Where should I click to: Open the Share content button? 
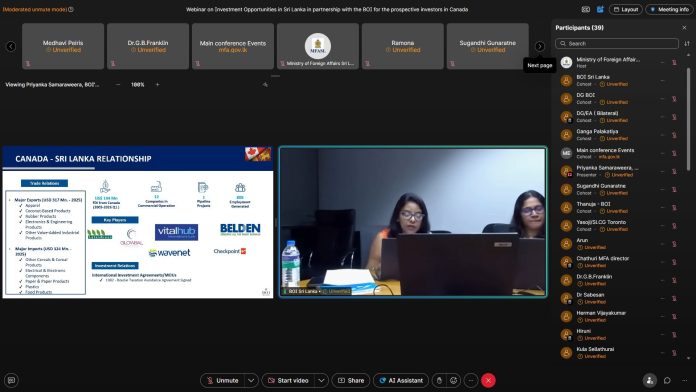tap(351, 380)
